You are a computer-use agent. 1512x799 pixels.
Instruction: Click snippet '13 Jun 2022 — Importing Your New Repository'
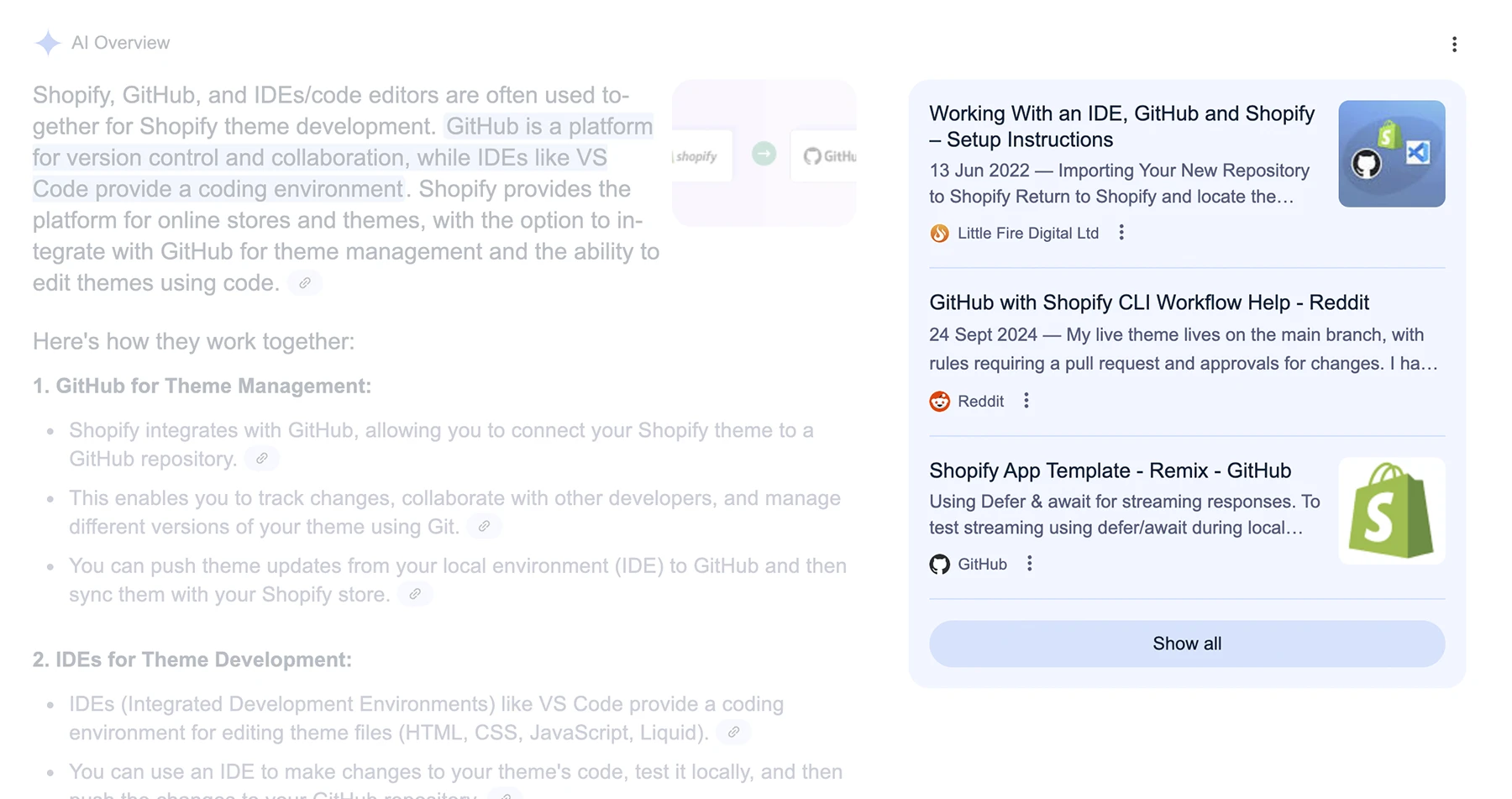[1119, 183]
